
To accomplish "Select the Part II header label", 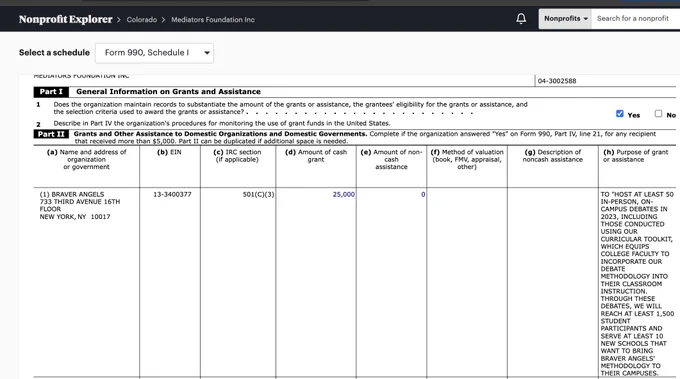I will click(x=51, y=134).
